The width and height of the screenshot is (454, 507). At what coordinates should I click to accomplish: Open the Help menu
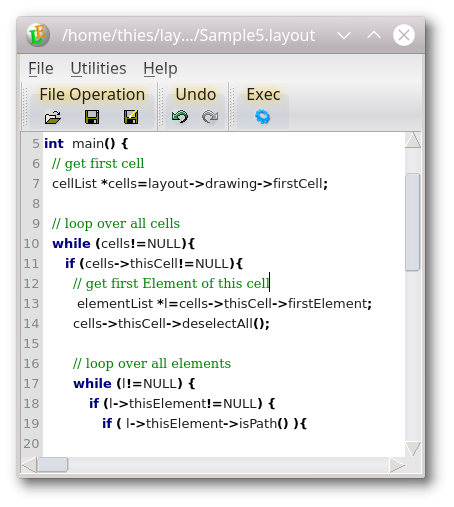[x=160, y=69]
